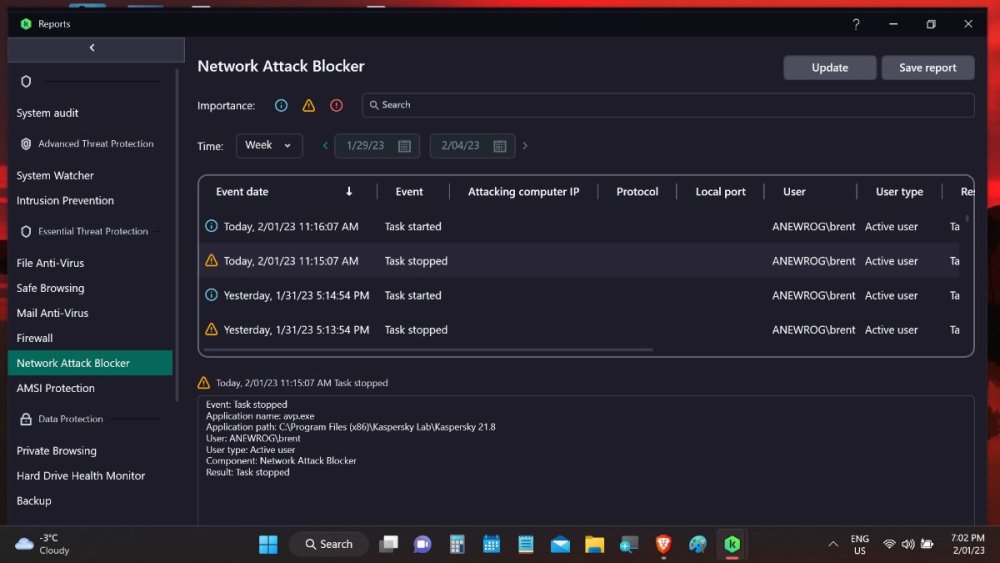Open Mail Anti-Virus report
Screen dimensions: 1000x563
pyautogui.click(x=52, y=313)
